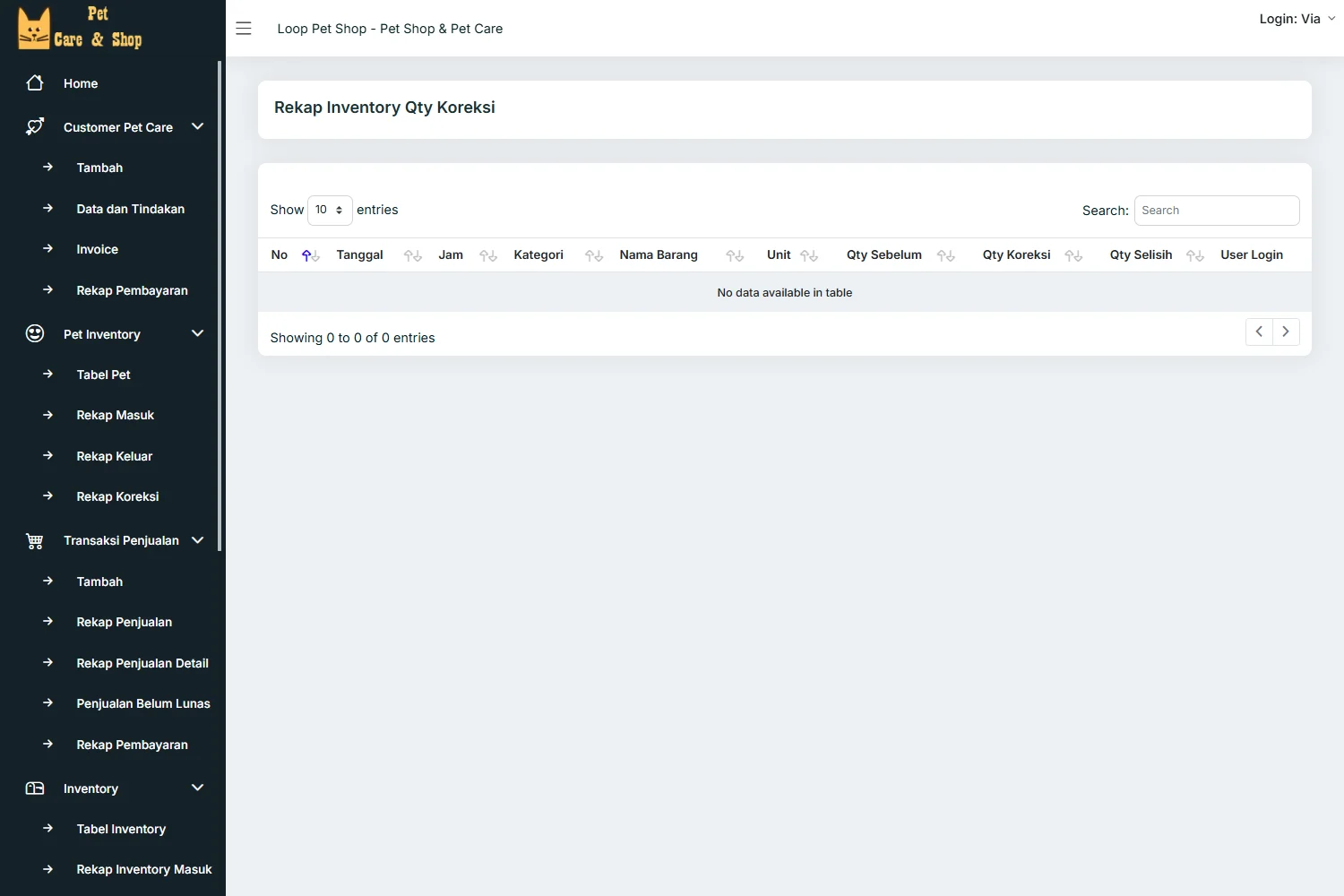Open the Login: Via user dropdown
The height and width of the screenshot is (896, 1344).
pos(1297,19)
